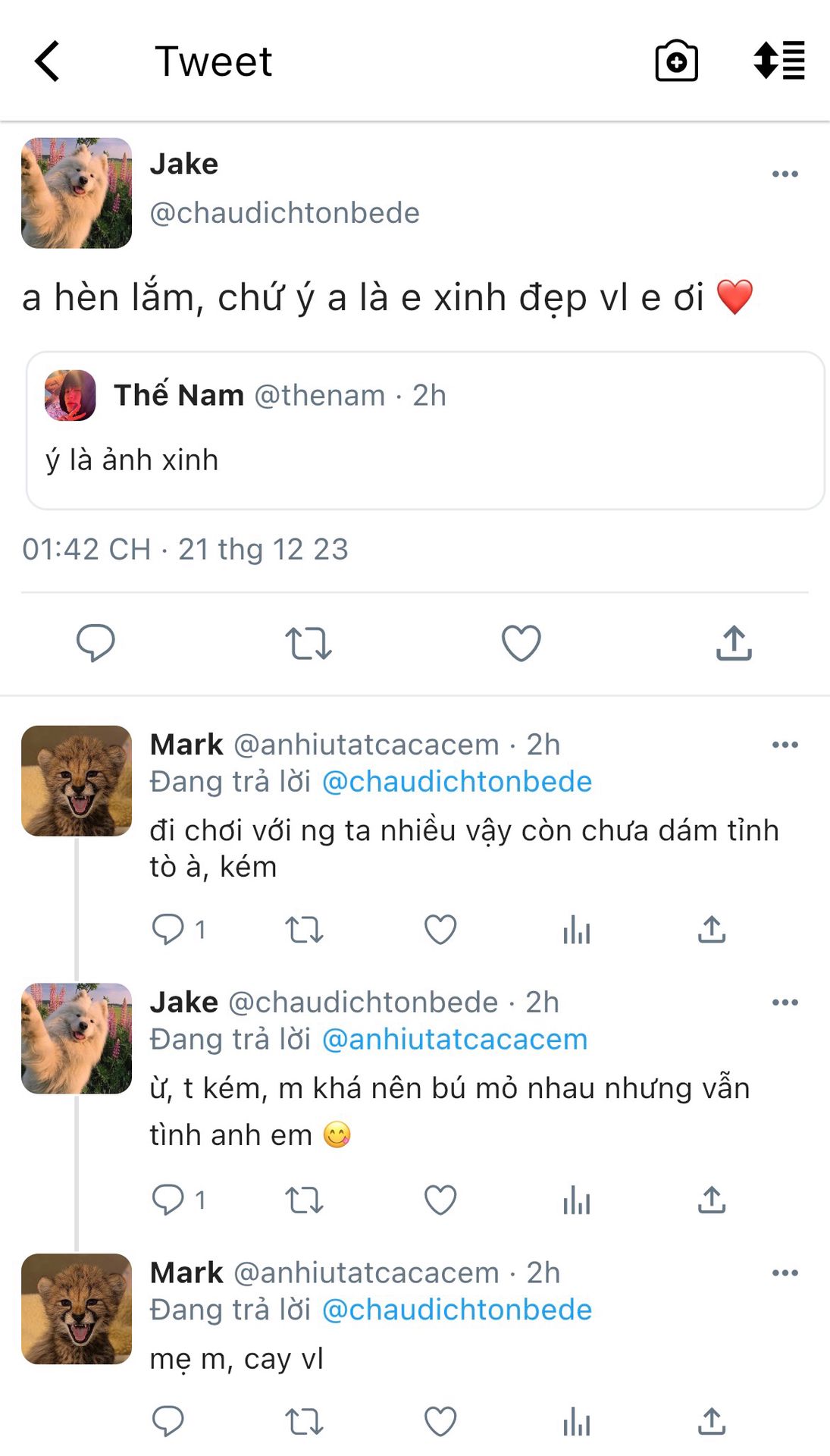Viewport: 830px width, 1456px height.
Task: View analytics on Mark's first reply
Action: pyautogui.click(x=576, y=930)
